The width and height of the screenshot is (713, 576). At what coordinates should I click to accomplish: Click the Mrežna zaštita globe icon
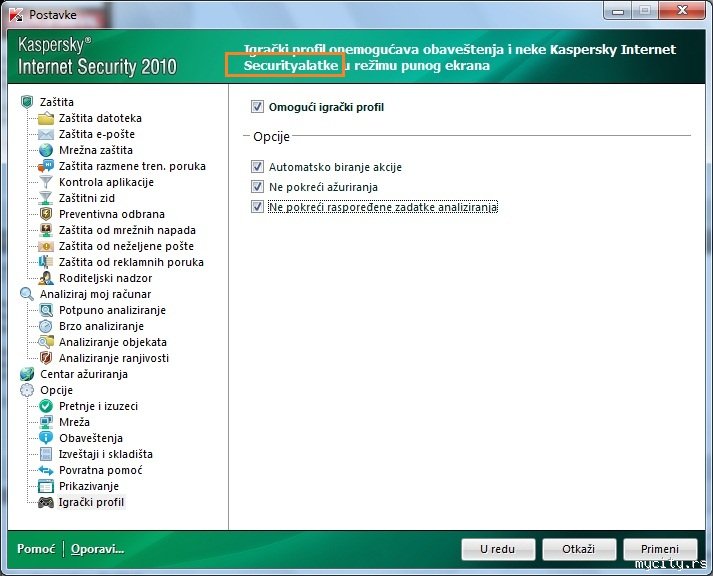[x=46, y=150]
